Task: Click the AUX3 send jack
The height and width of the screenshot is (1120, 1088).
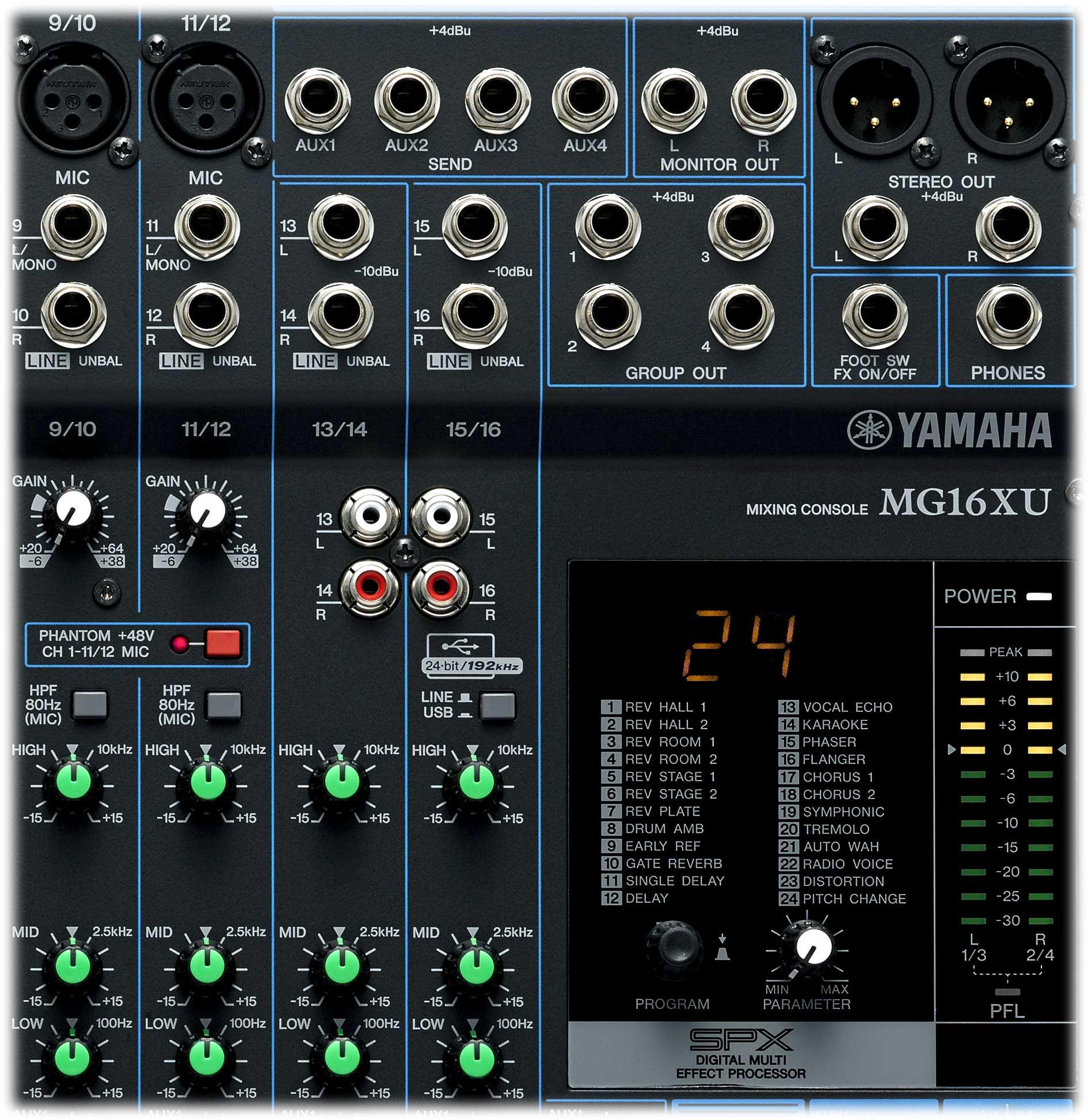Action: [x=497, y=101]
